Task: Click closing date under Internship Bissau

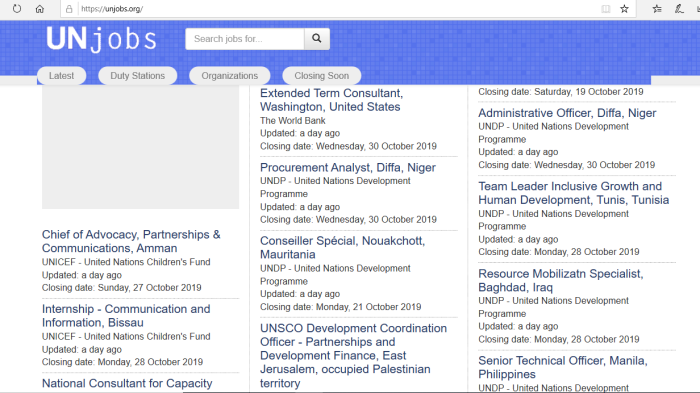Action: tap(122, 362)
